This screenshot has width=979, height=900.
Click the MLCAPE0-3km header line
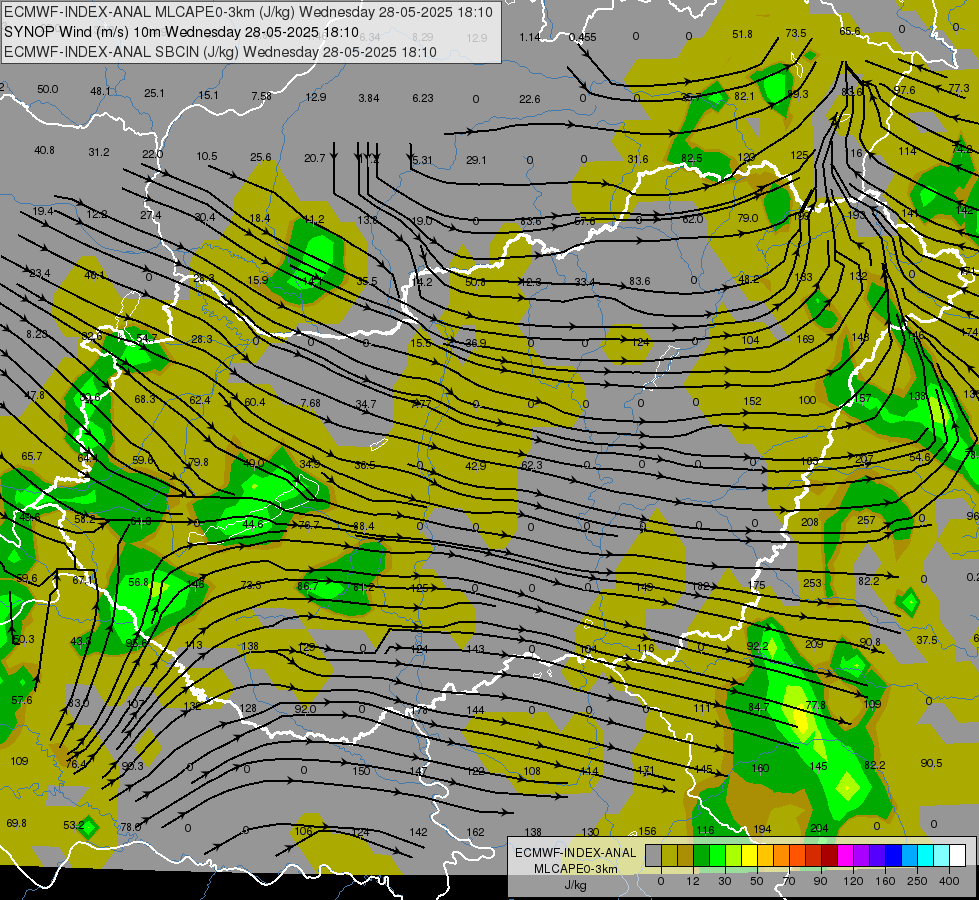tap(248, 12)
